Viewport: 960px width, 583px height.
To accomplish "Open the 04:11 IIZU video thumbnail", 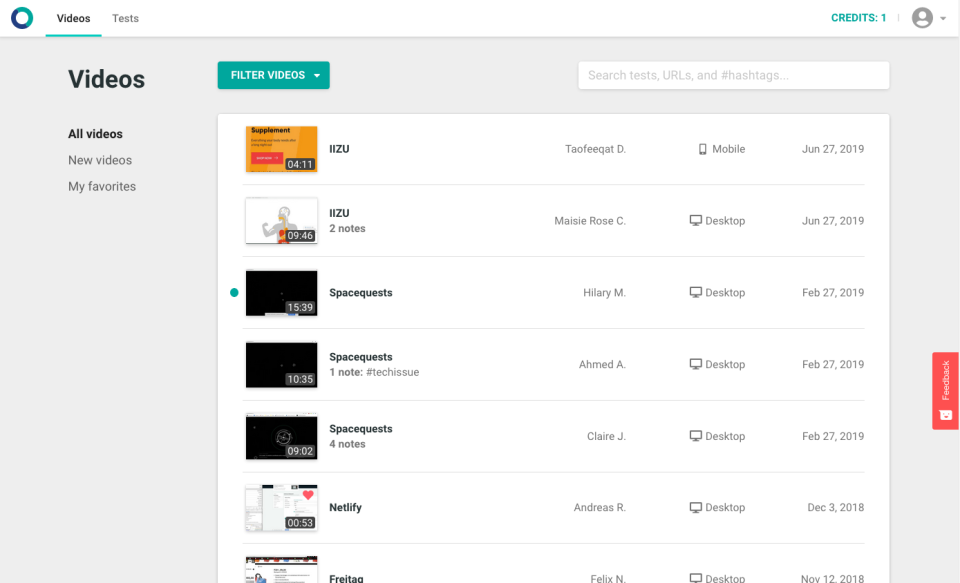I will click(x=281, y=149).
